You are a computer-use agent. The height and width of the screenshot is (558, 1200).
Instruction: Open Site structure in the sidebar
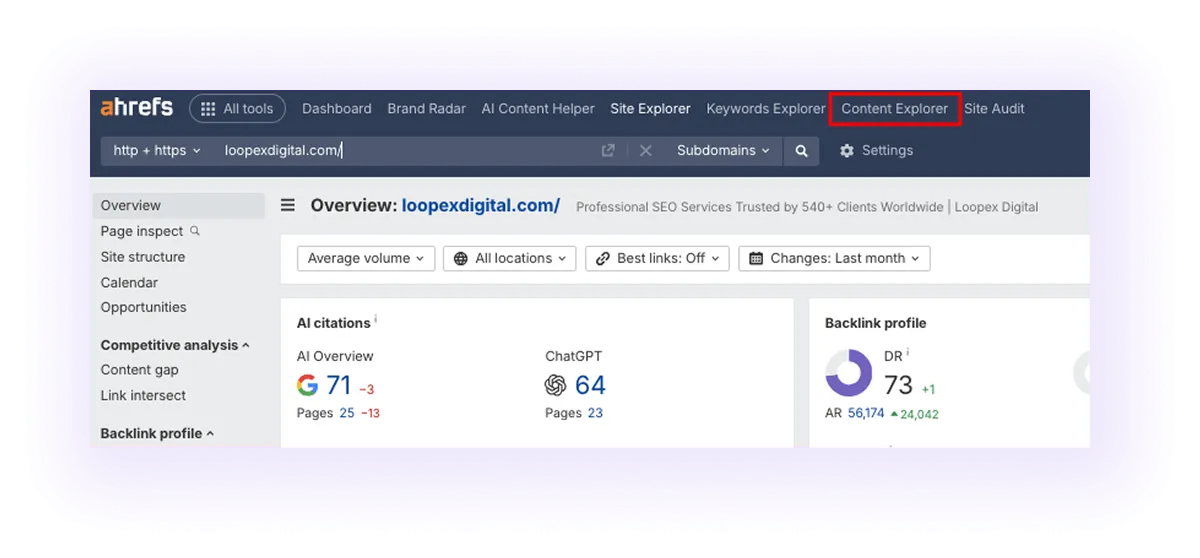coord(143,257)
